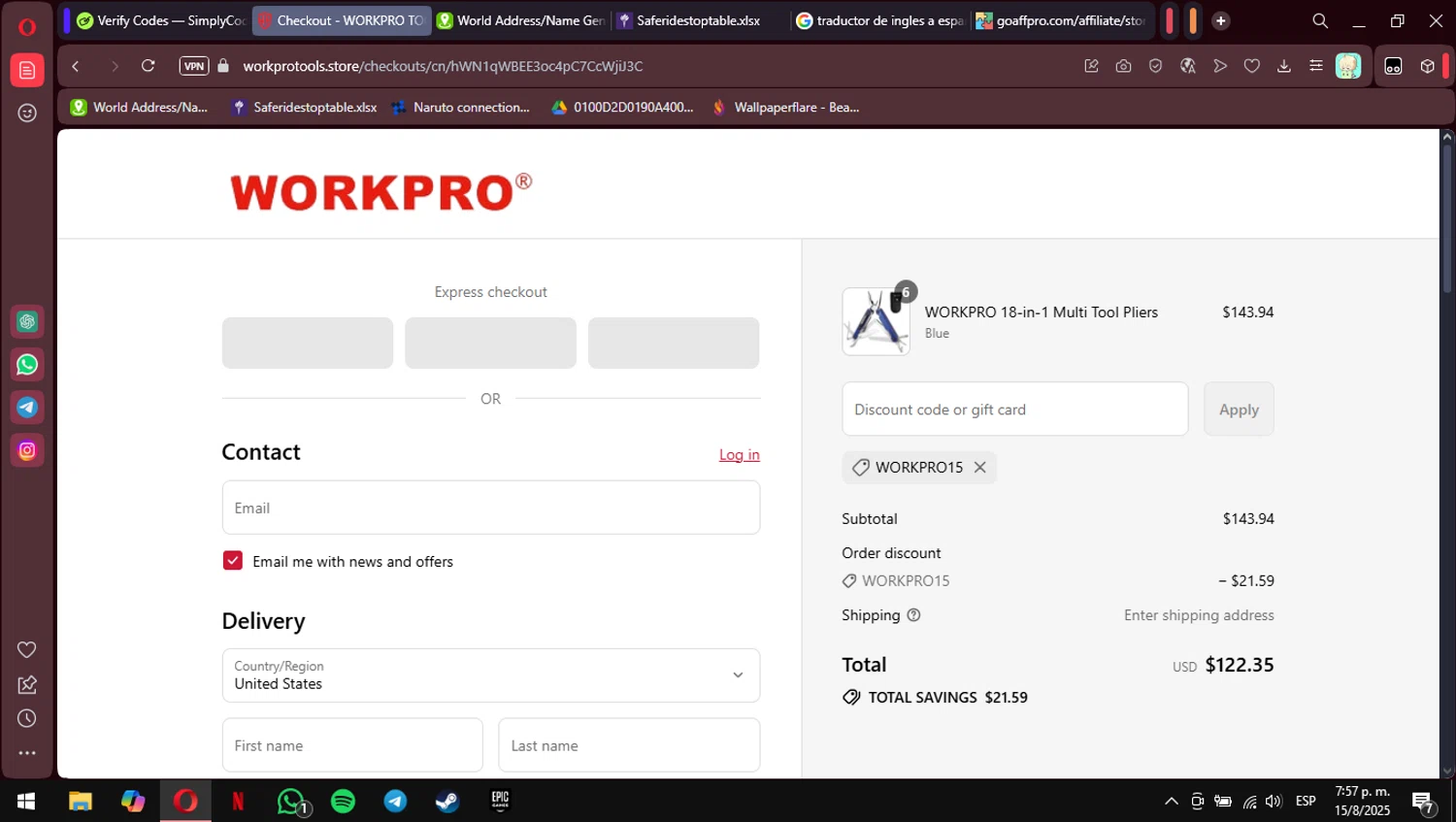Open Netflix from the taskbar
The width and height of the screenshot is (1456, 822).
tap(238, 801)
